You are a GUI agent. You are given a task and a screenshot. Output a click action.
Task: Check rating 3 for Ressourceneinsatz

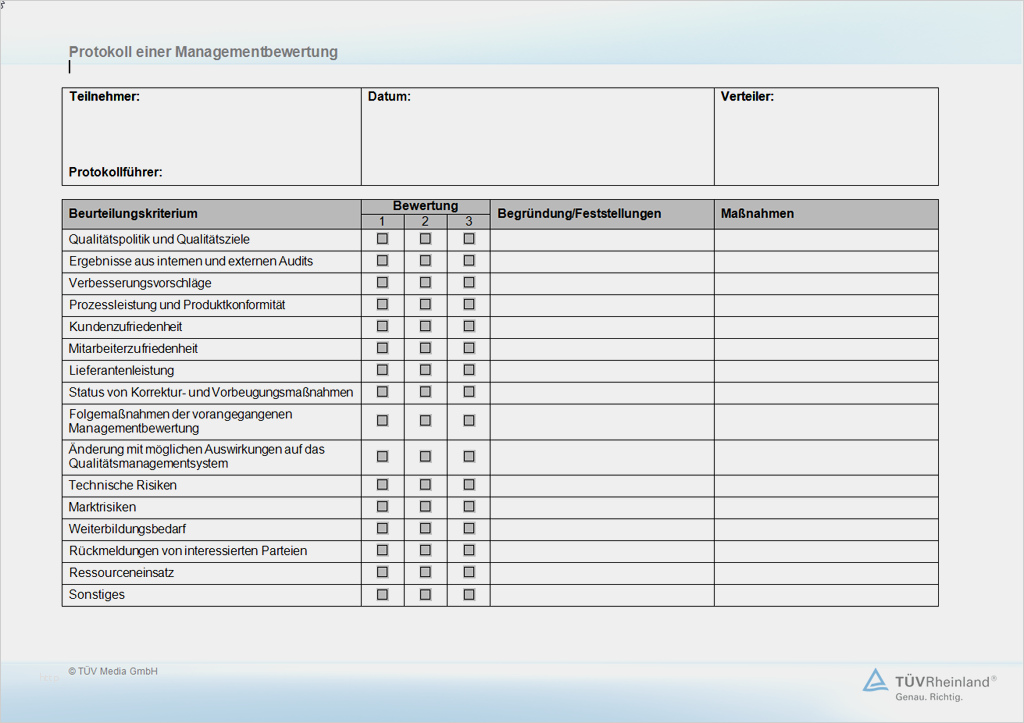469,572
